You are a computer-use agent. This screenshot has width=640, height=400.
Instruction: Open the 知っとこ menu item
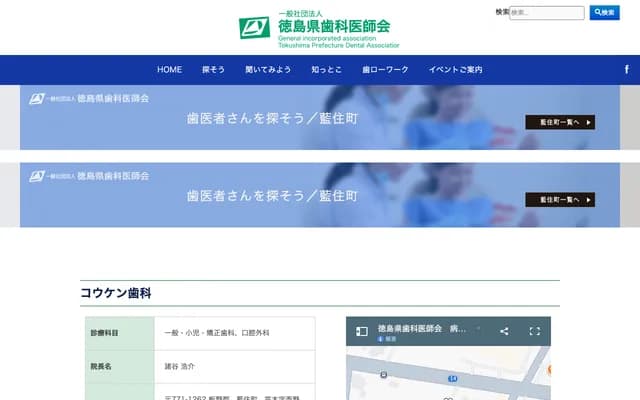[x=326, y=70]
